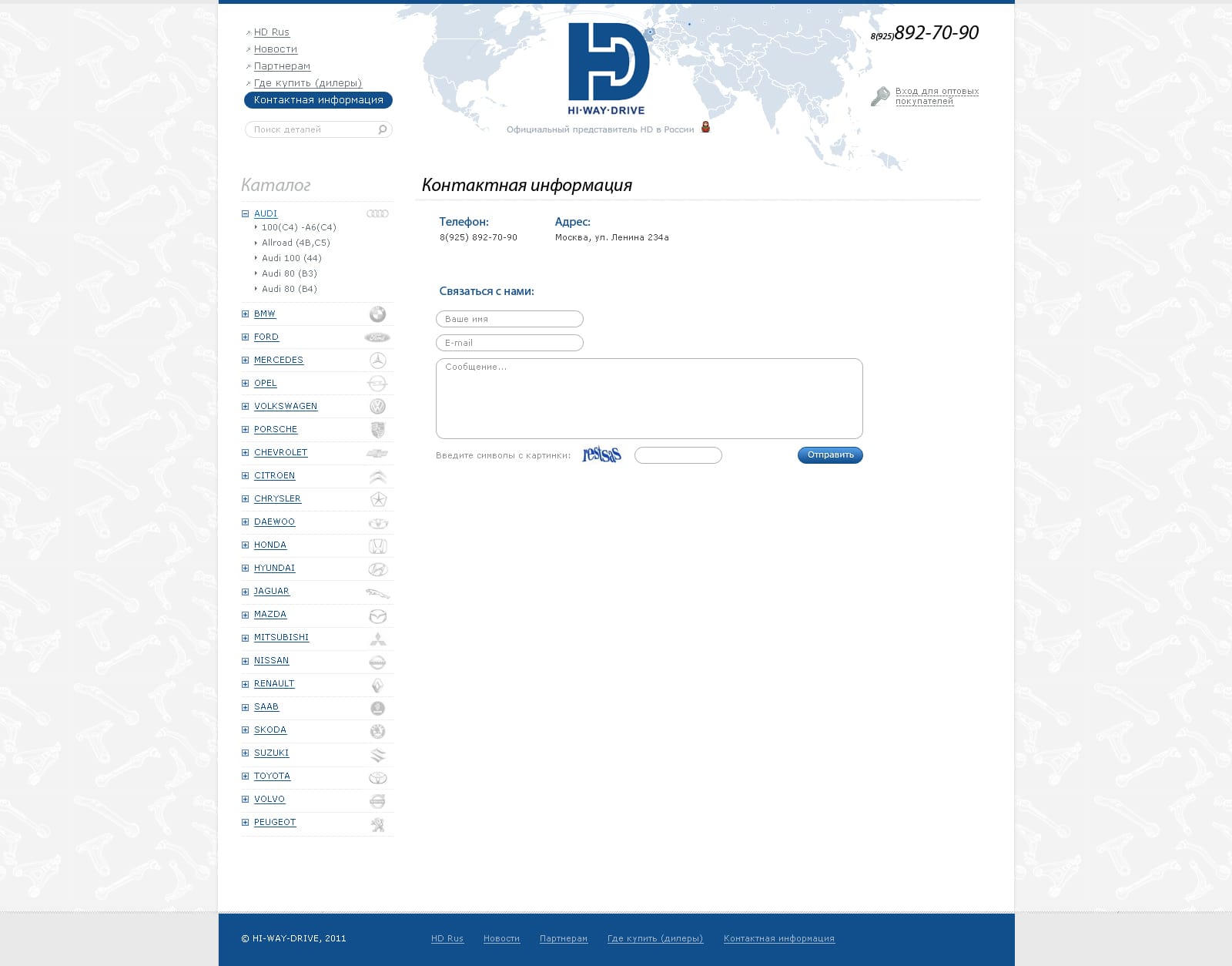This screenshot has height=966, width=1232.
Task: Expand the BMW catalog section
Action: (245, 314)
